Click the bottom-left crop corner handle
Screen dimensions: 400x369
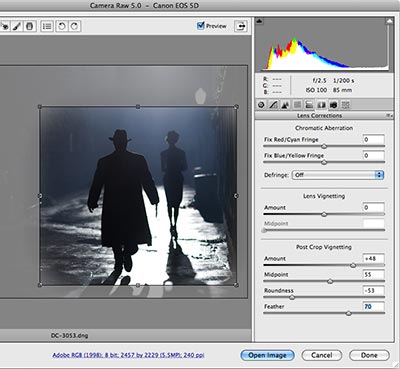click(x=40, y=285)
